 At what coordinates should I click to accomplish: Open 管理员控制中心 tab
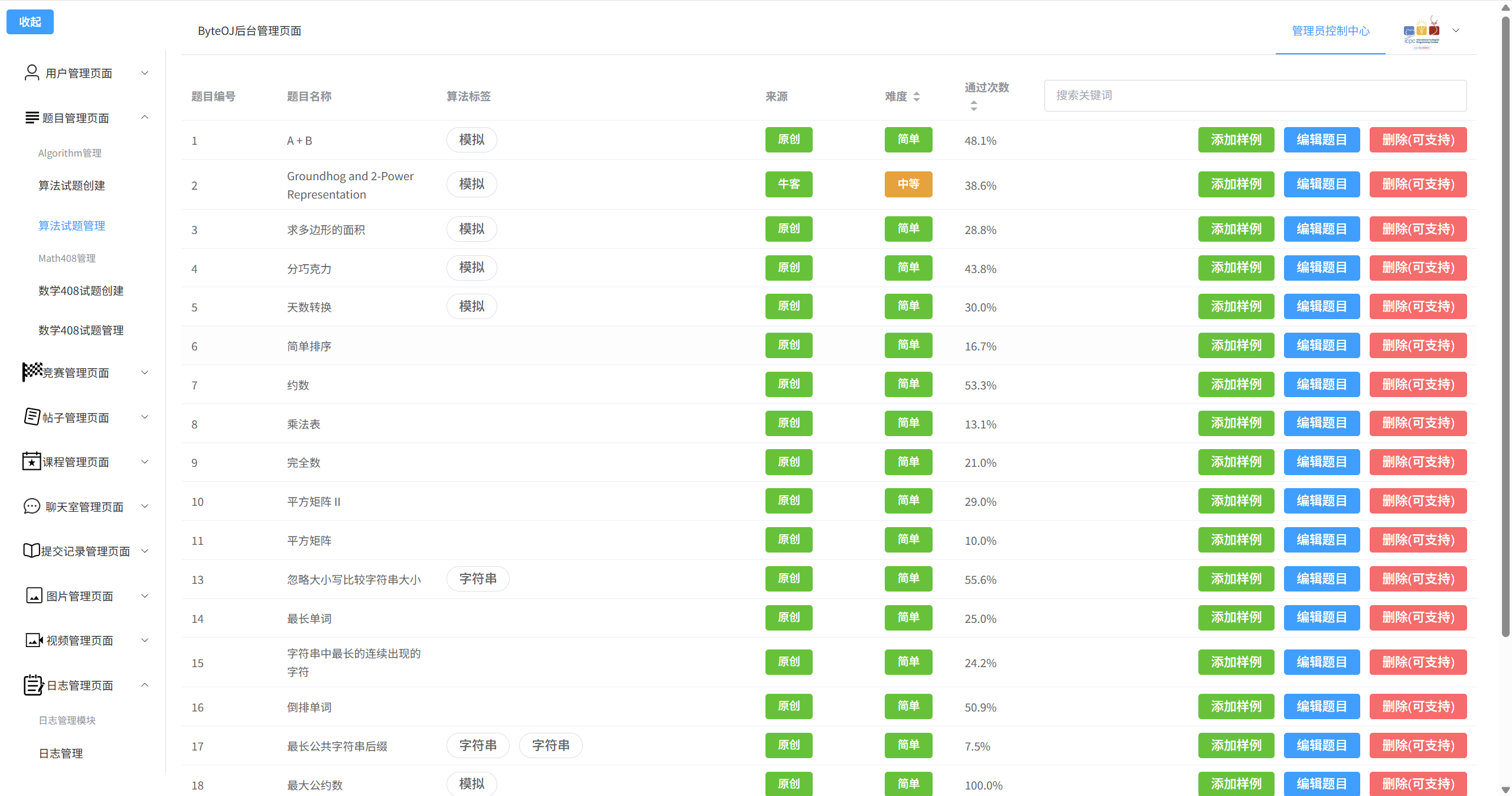(1331, 31)
